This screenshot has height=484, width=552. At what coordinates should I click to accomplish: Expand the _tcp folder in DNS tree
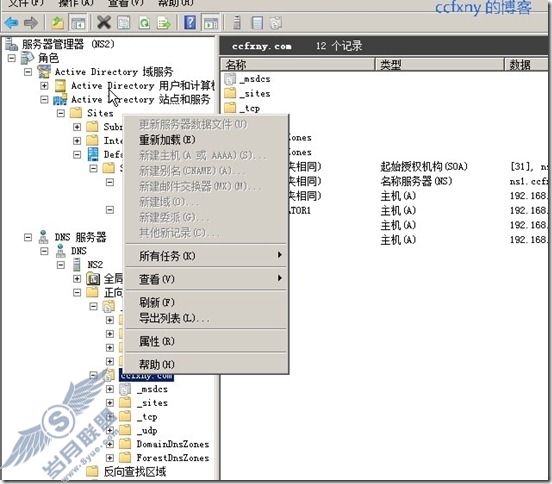[x=110, y=417]
